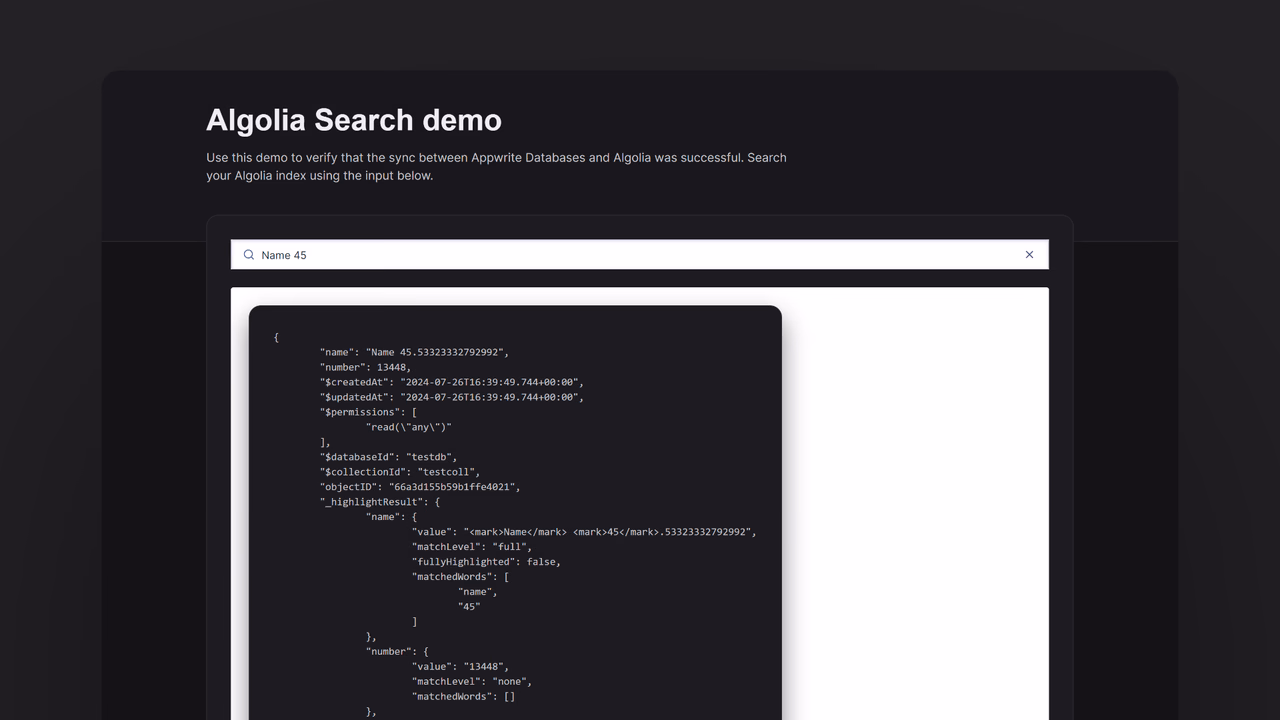Click the magnifier search icon
This screenshot has height=720, width=1280.
click(249, 255)
